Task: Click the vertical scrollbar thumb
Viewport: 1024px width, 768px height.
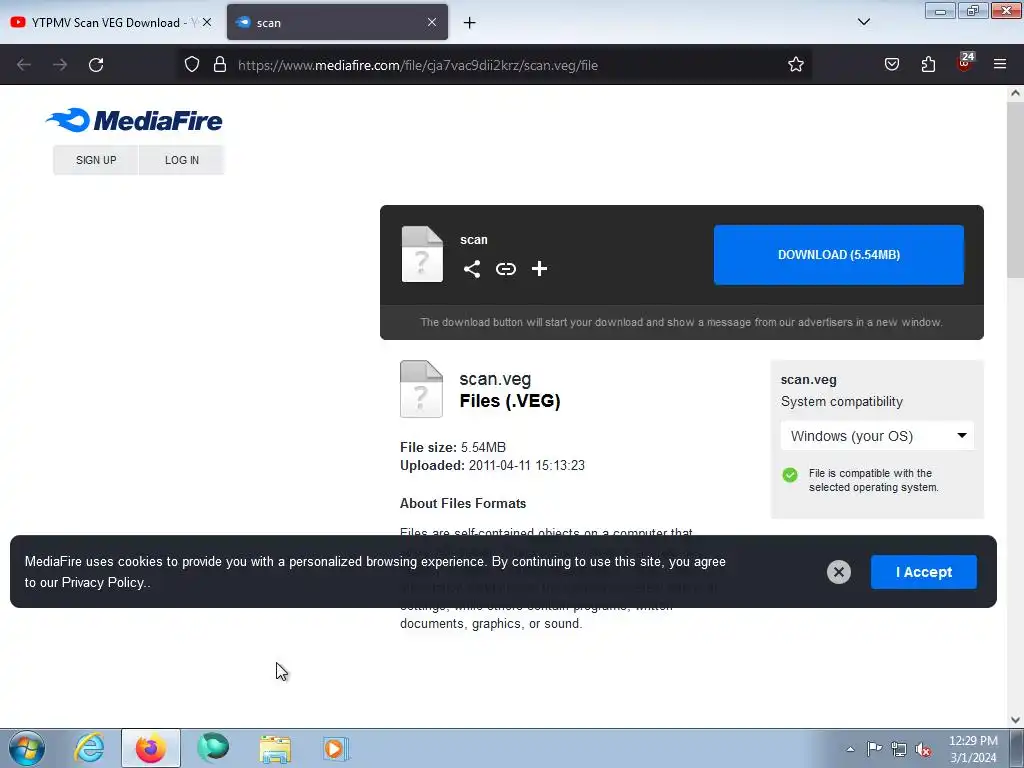Action: pos(1015,191)
